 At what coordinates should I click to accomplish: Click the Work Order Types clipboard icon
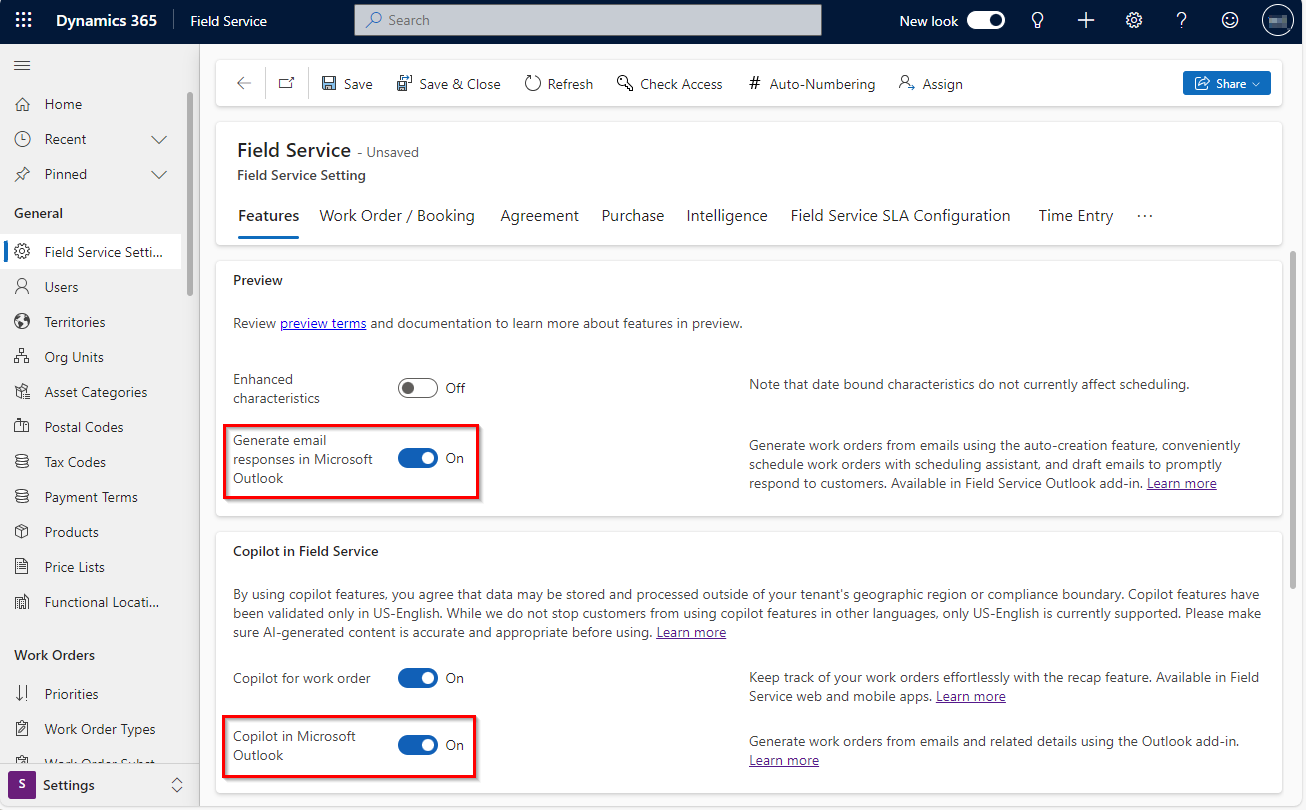pyautogui.click(x=23, y=729)
